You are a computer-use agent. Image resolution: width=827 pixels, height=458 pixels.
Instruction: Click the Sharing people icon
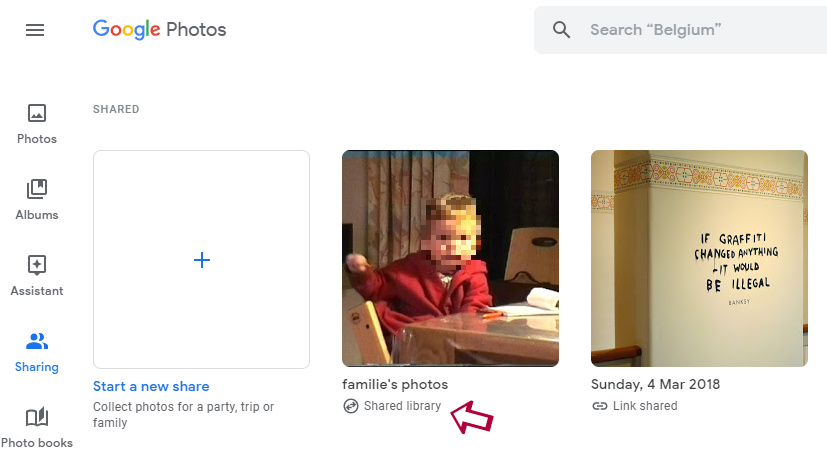coord(37,341)
